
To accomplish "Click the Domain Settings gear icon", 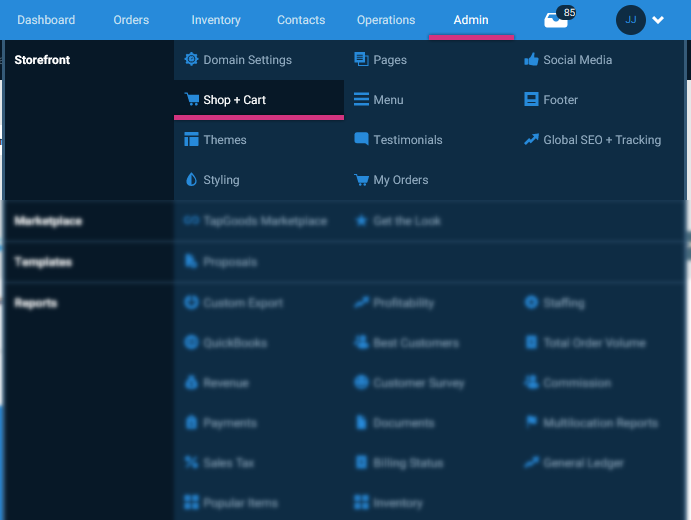I will click(x=191, y=59).
